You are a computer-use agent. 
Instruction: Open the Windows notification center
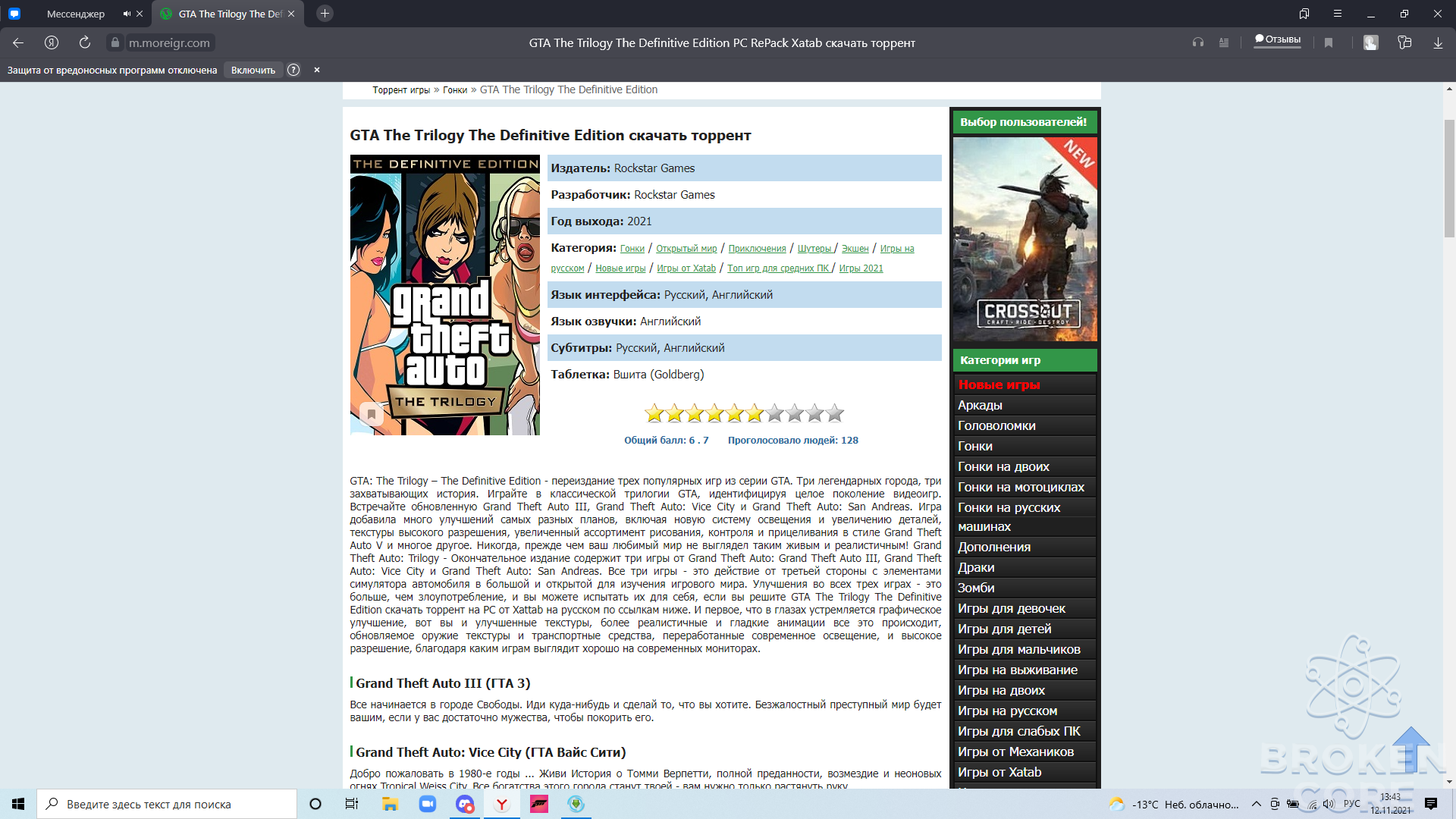1431,804
